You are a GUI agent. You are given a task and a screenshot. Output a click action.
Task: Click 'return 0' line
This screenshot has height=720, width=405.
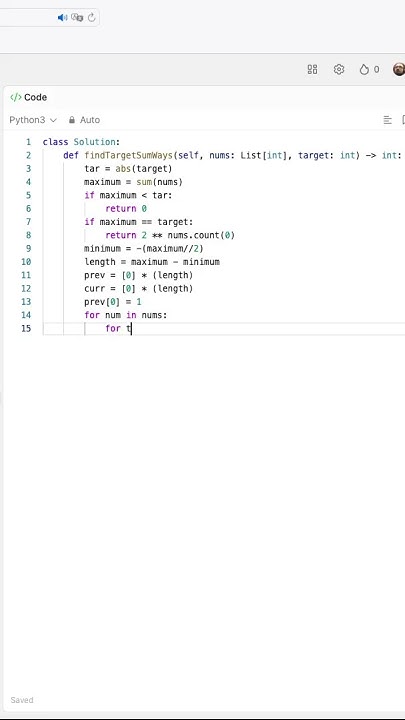[126, 208]
